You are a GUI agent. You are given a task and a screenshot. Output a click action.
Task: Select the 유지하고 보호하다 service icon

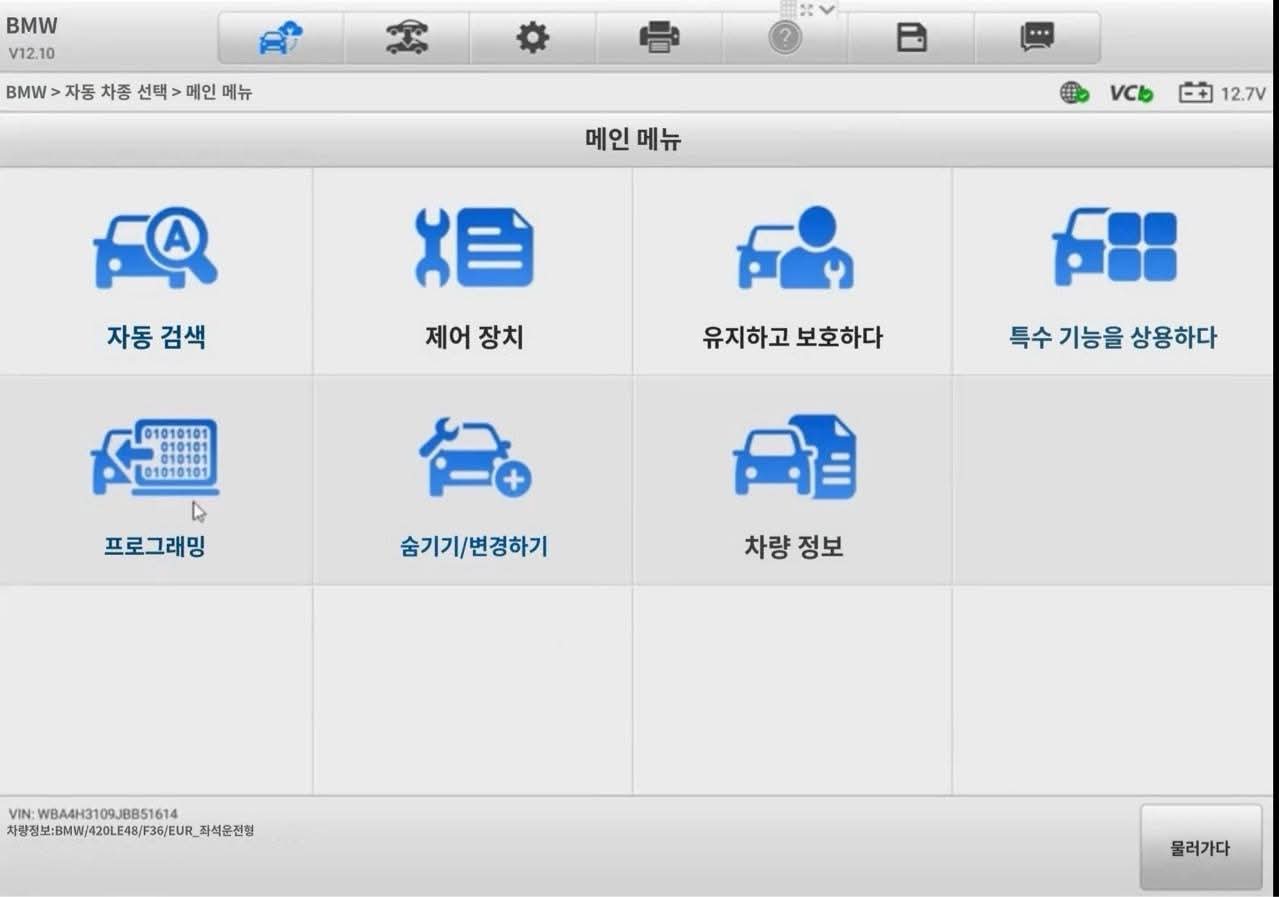pos(793,248)
